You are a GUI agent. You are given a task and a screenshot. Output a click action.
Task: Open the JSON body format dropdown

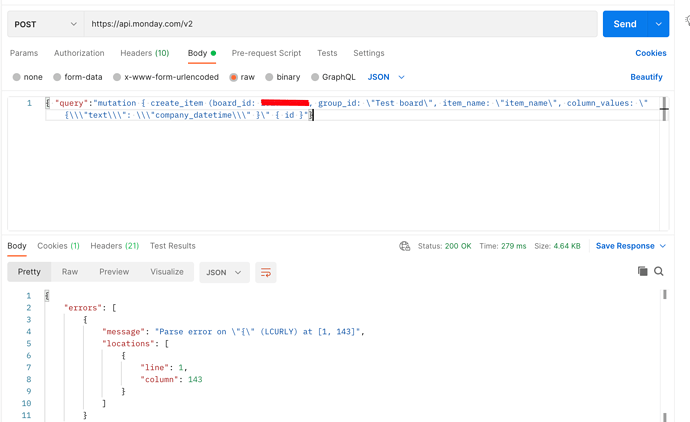386,77
